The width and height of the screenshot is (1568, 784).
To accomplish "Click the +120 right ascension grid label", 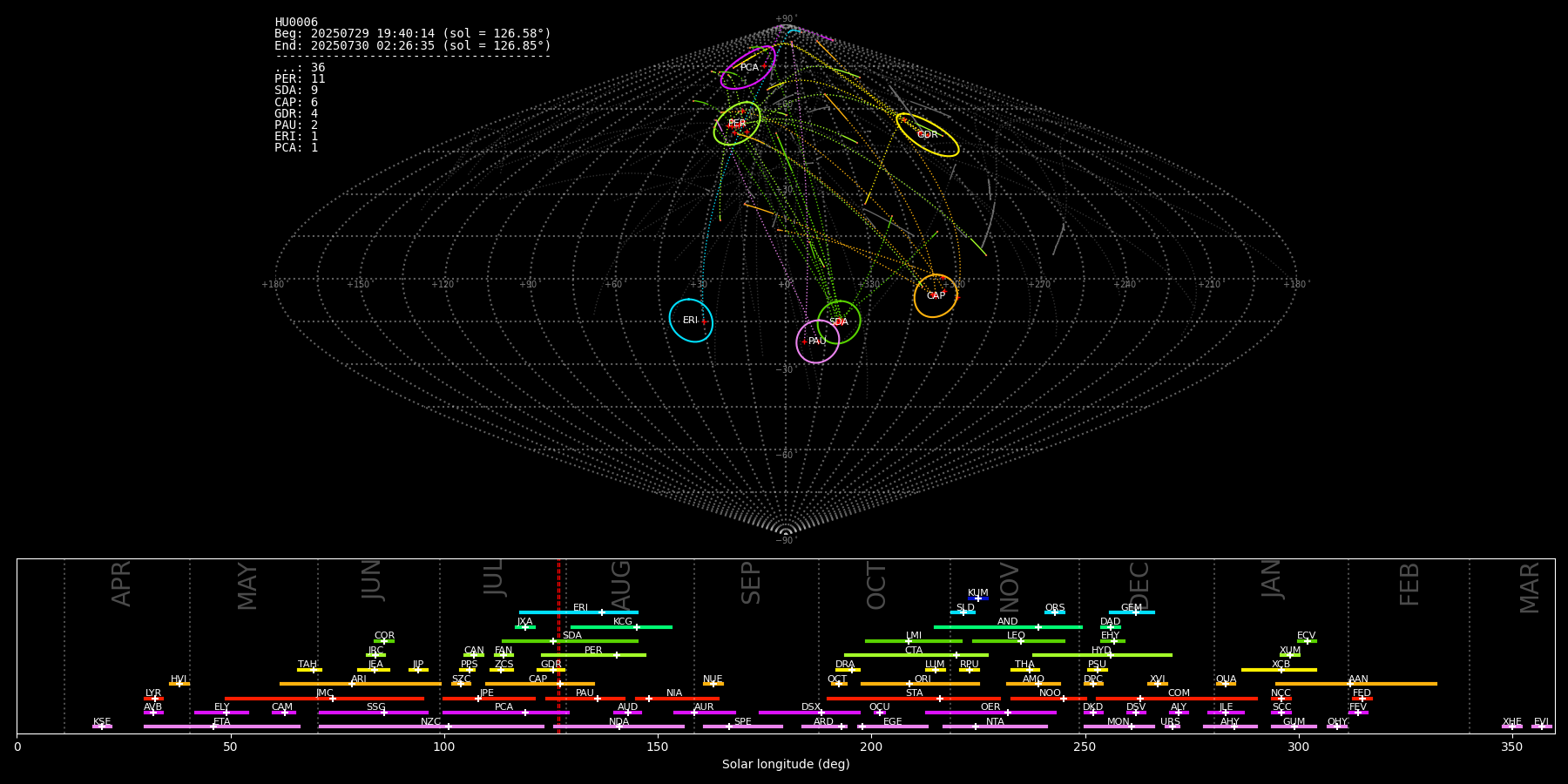I will coord(443,285).
